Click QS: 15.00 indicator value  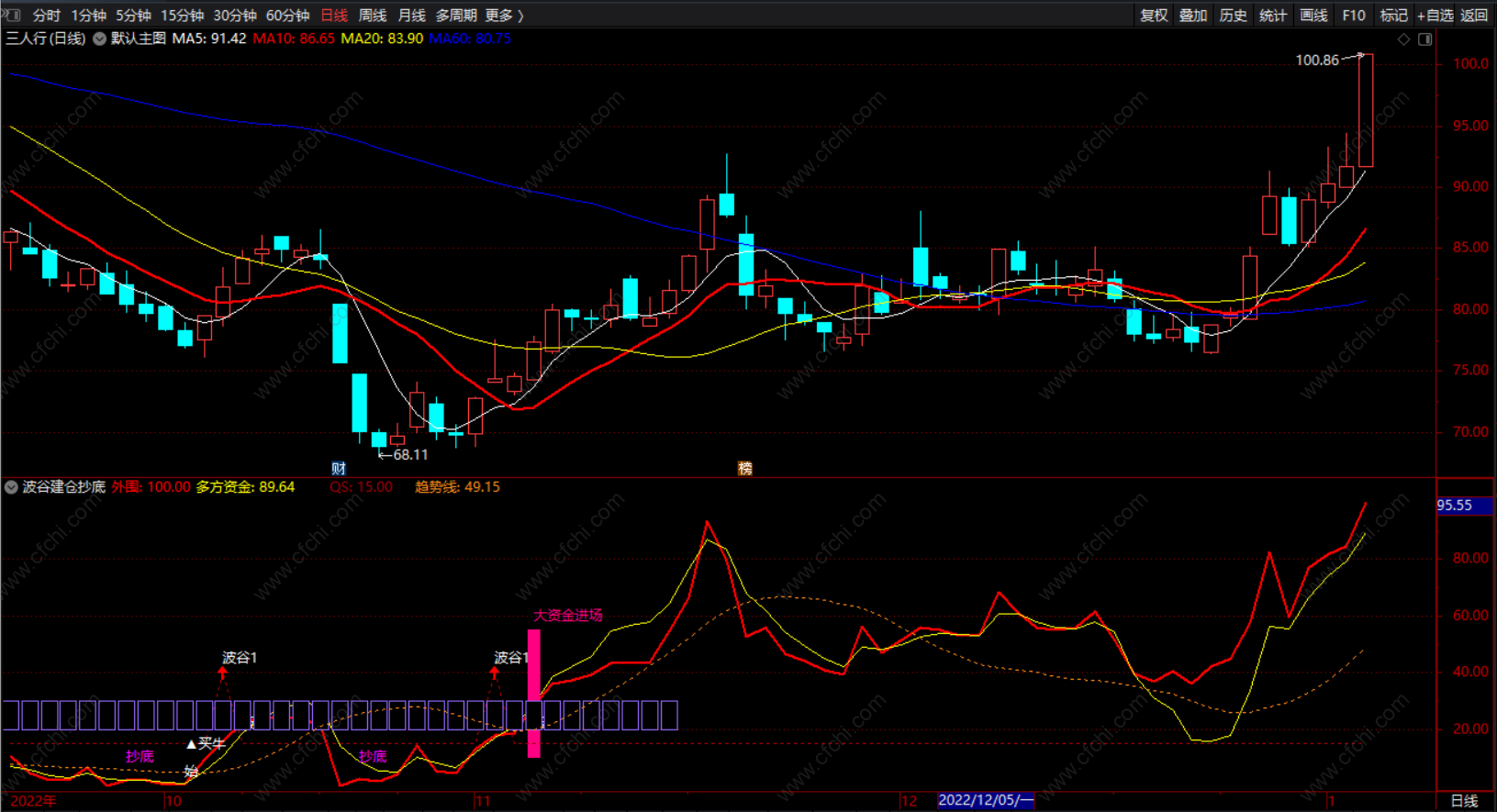tap(362, 487)
